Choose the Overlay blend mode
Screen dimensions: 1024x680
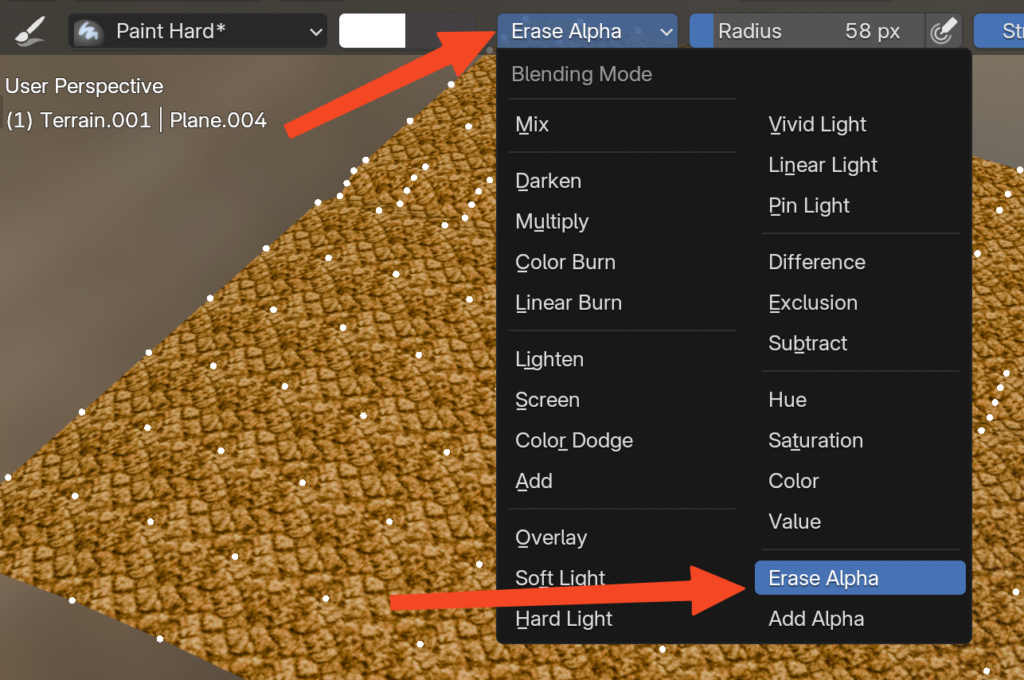tap(551, 538)
